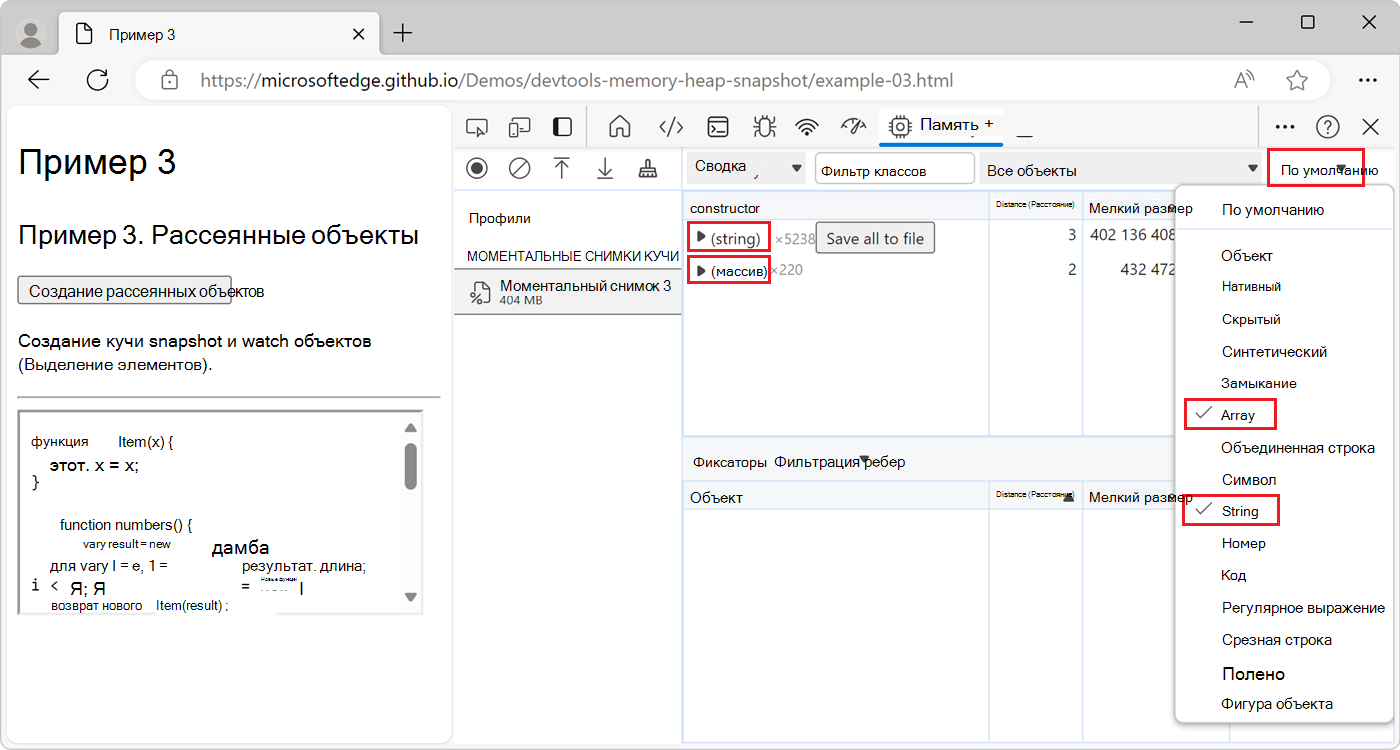Go back to the previous page
This screenshot has height=750, width=1400.
click(x=39, y=80)
